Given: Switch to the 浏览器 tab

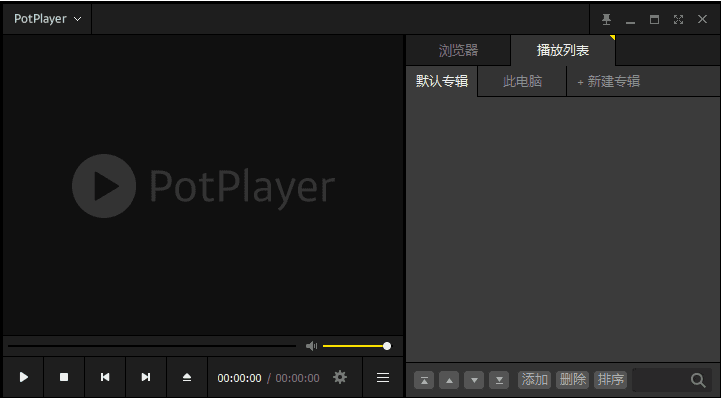Looking at the screenshot, I should coord(458,50).
